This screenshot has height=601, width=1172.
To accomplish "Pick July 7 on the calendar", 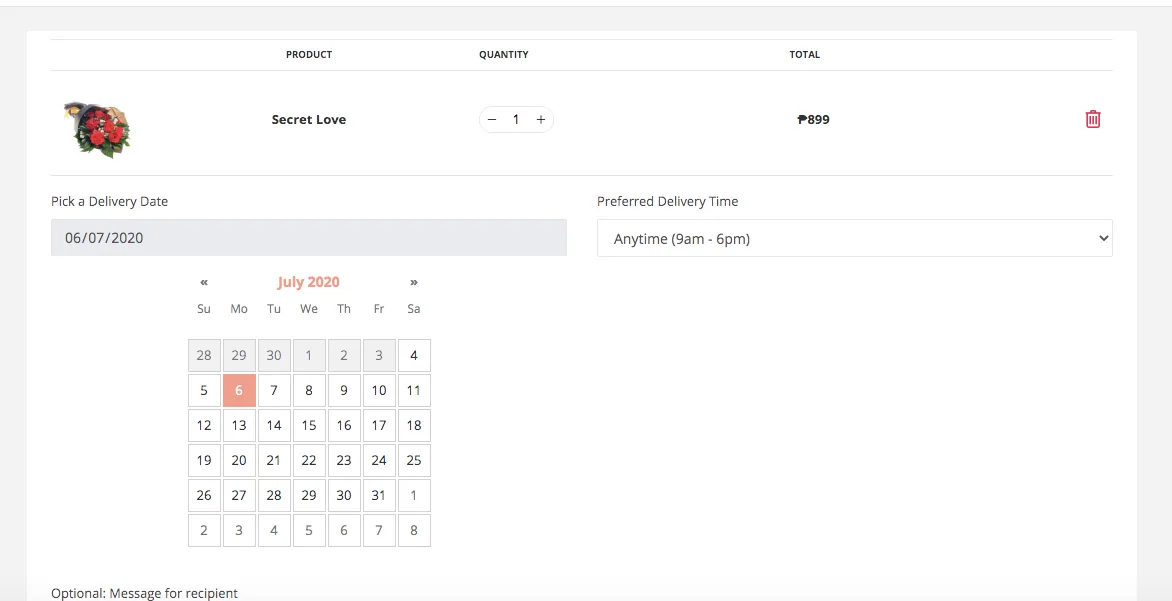I will 274,390.
